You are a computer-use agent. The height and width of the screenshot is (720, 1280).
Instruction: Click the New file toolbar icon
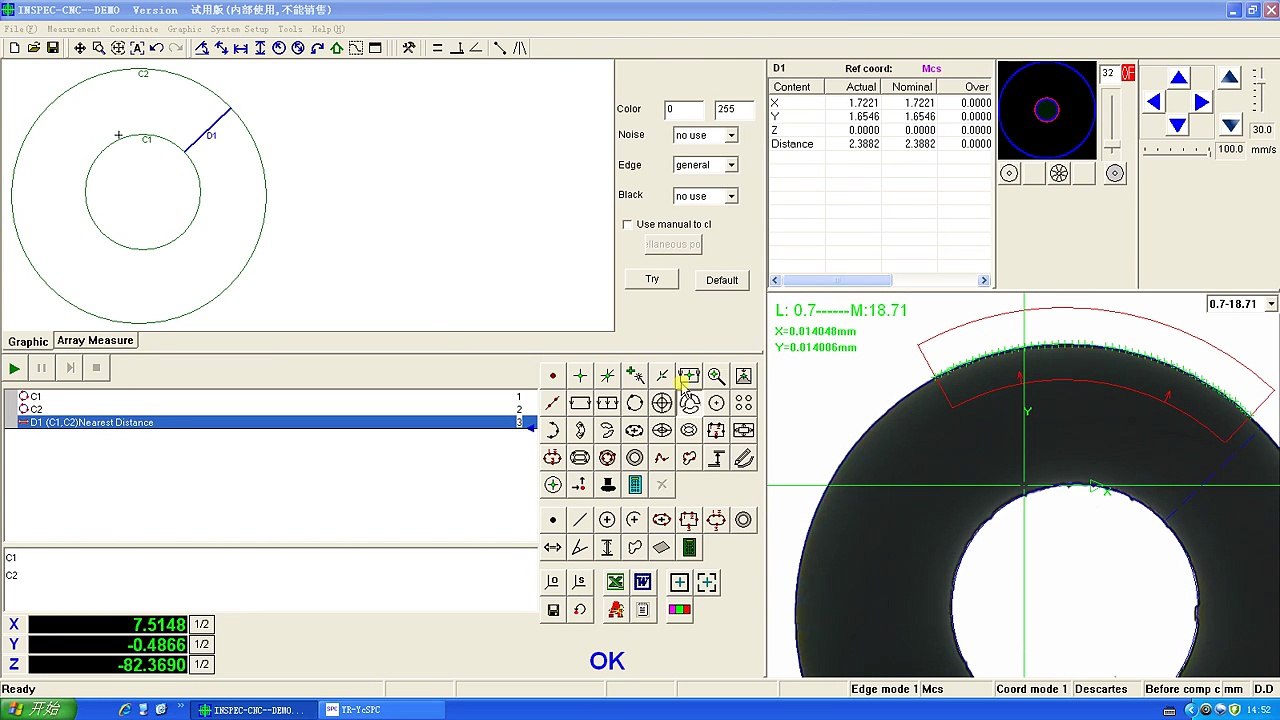tap(15, 48)
